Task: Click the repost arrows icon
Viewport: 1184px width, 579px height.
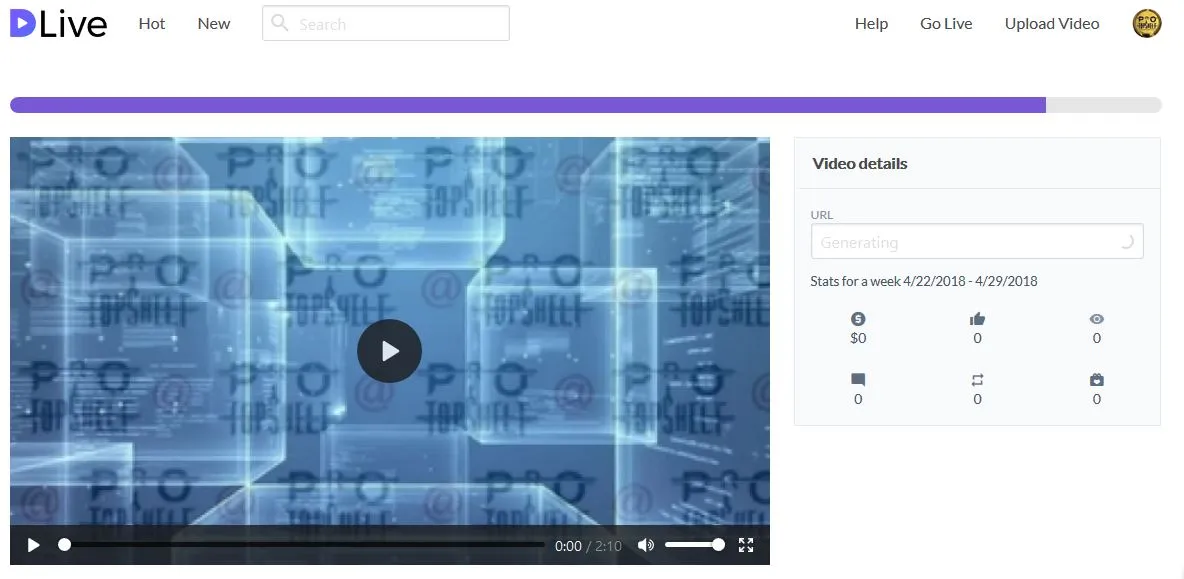Action: coord(977,380)
